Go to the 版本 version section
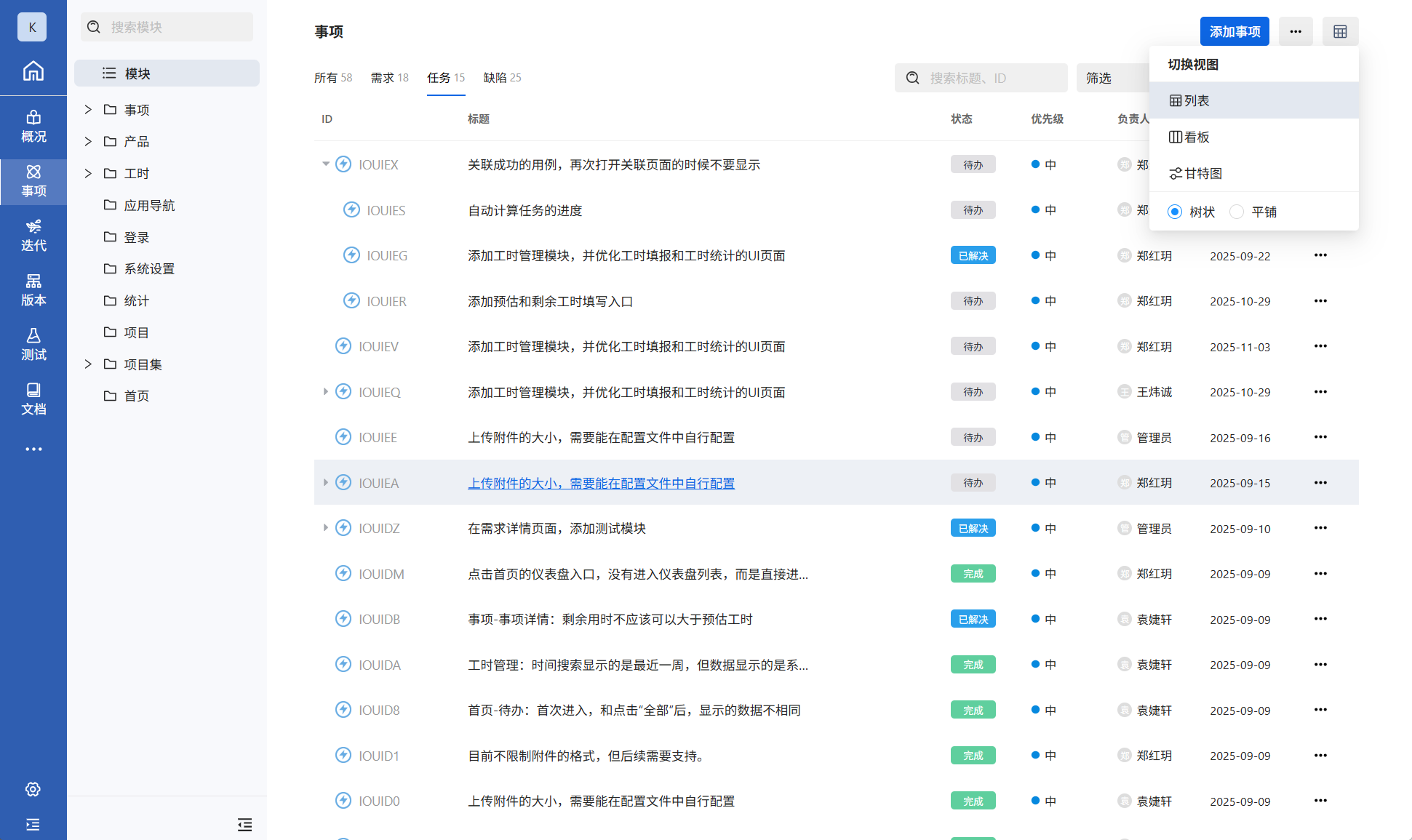 pos(33,289)
